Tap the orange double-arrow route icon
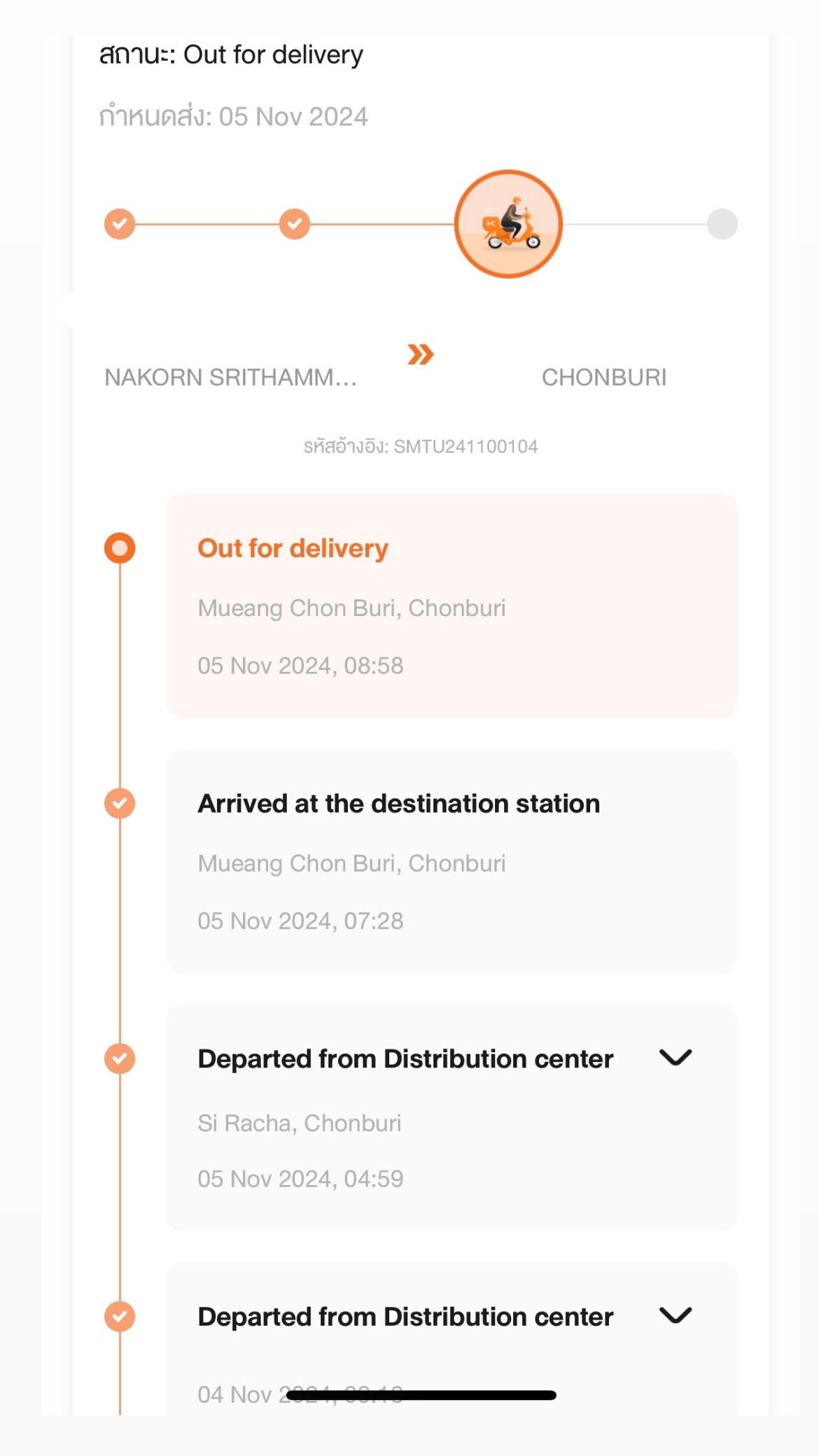Image resolution: width=819 pixels, height=1456 pixels. 421,355
